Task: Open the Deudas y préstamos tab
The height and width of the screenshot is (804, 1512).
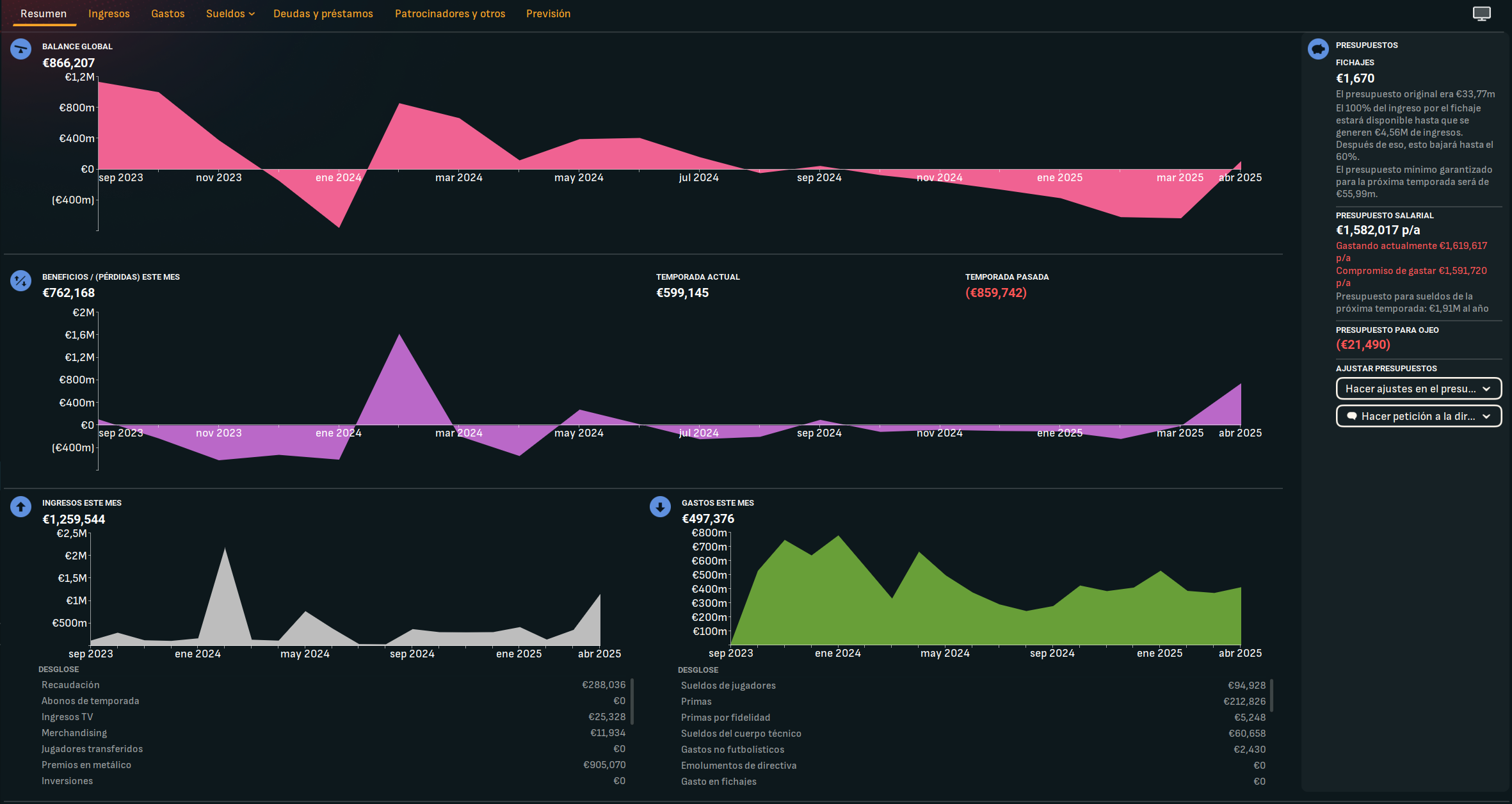Action: [x=323, y=13]
